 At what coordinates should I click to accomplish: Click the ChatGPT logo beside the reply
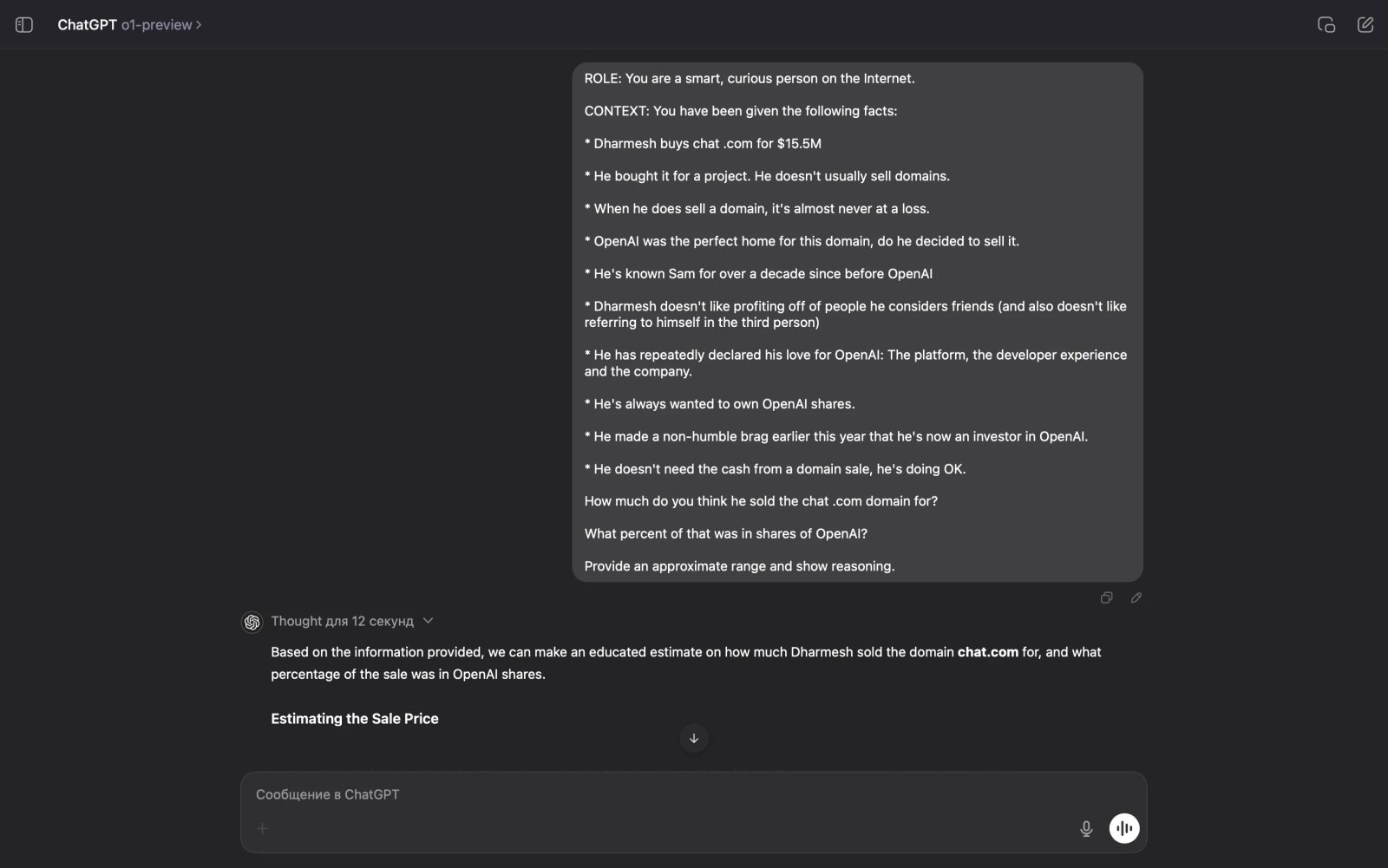click(x=251, y=621)
